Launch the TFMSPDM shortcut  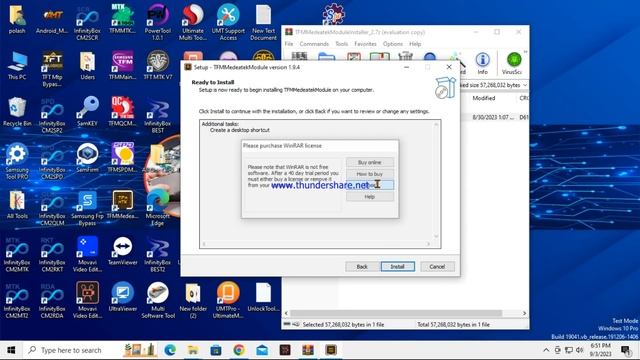[x=122, y=158]
